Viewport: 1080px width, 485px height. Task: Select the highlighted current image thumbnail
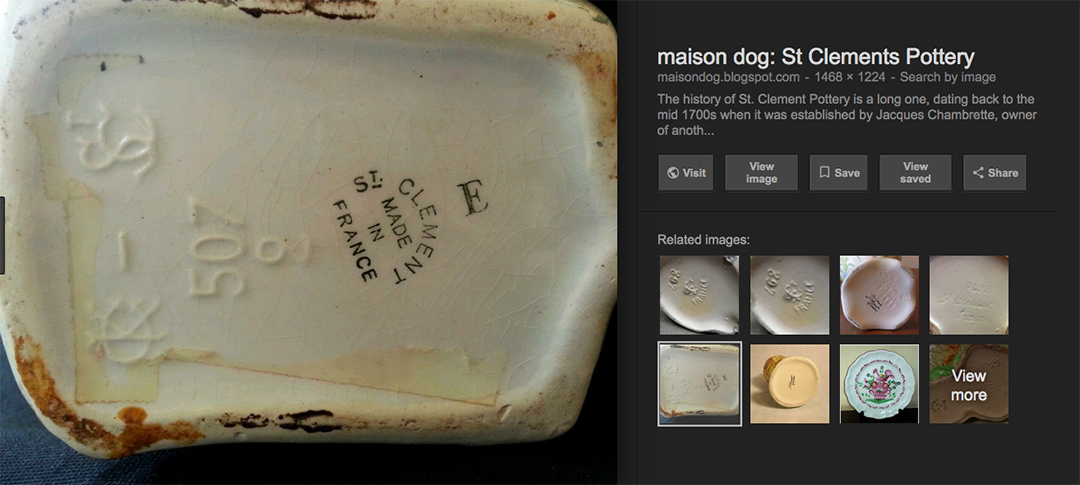699,384
